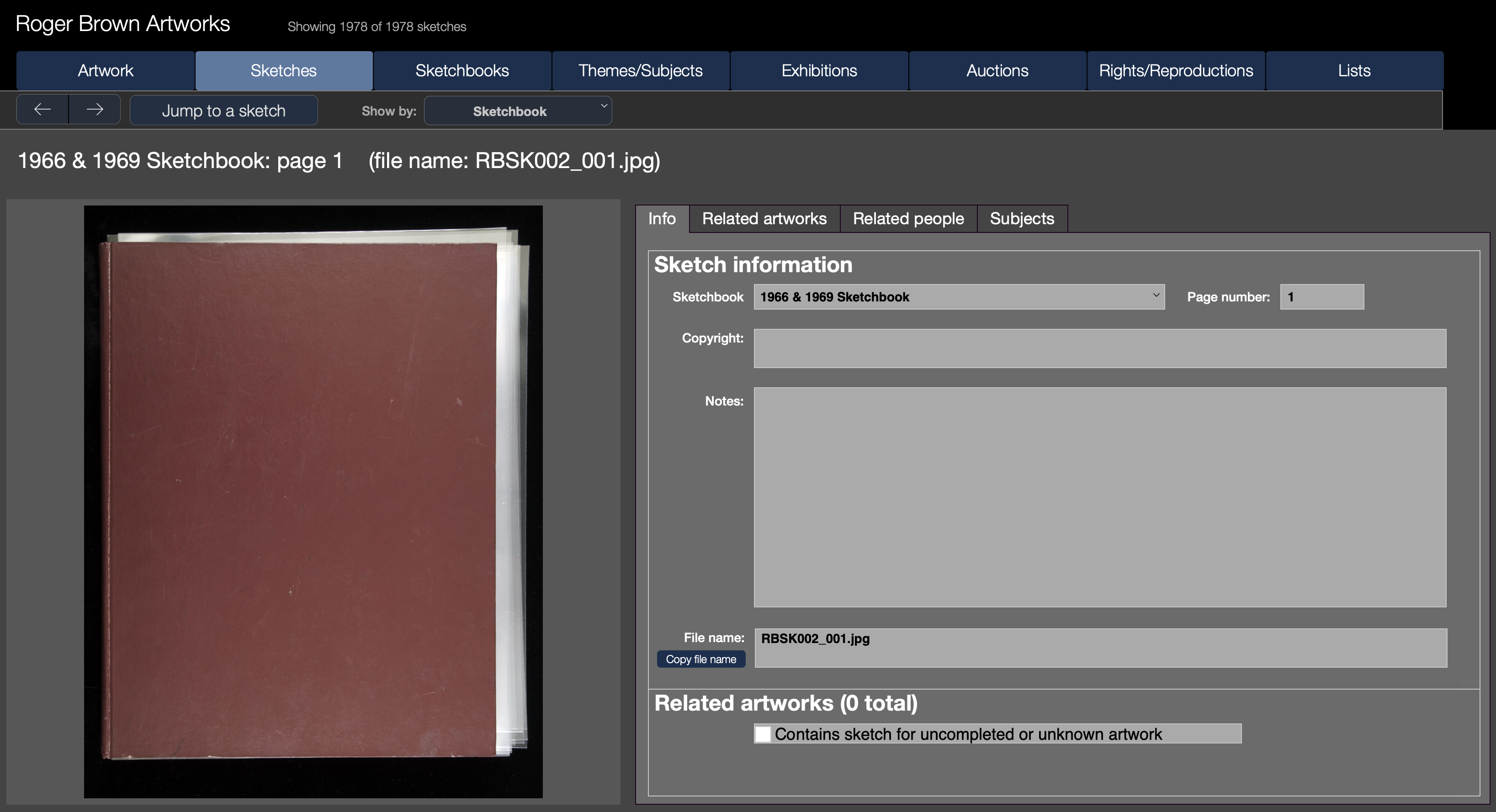This screenshot has height=812, width=1496.
Task: Click the Copy file name button
Action: point(701,659)
